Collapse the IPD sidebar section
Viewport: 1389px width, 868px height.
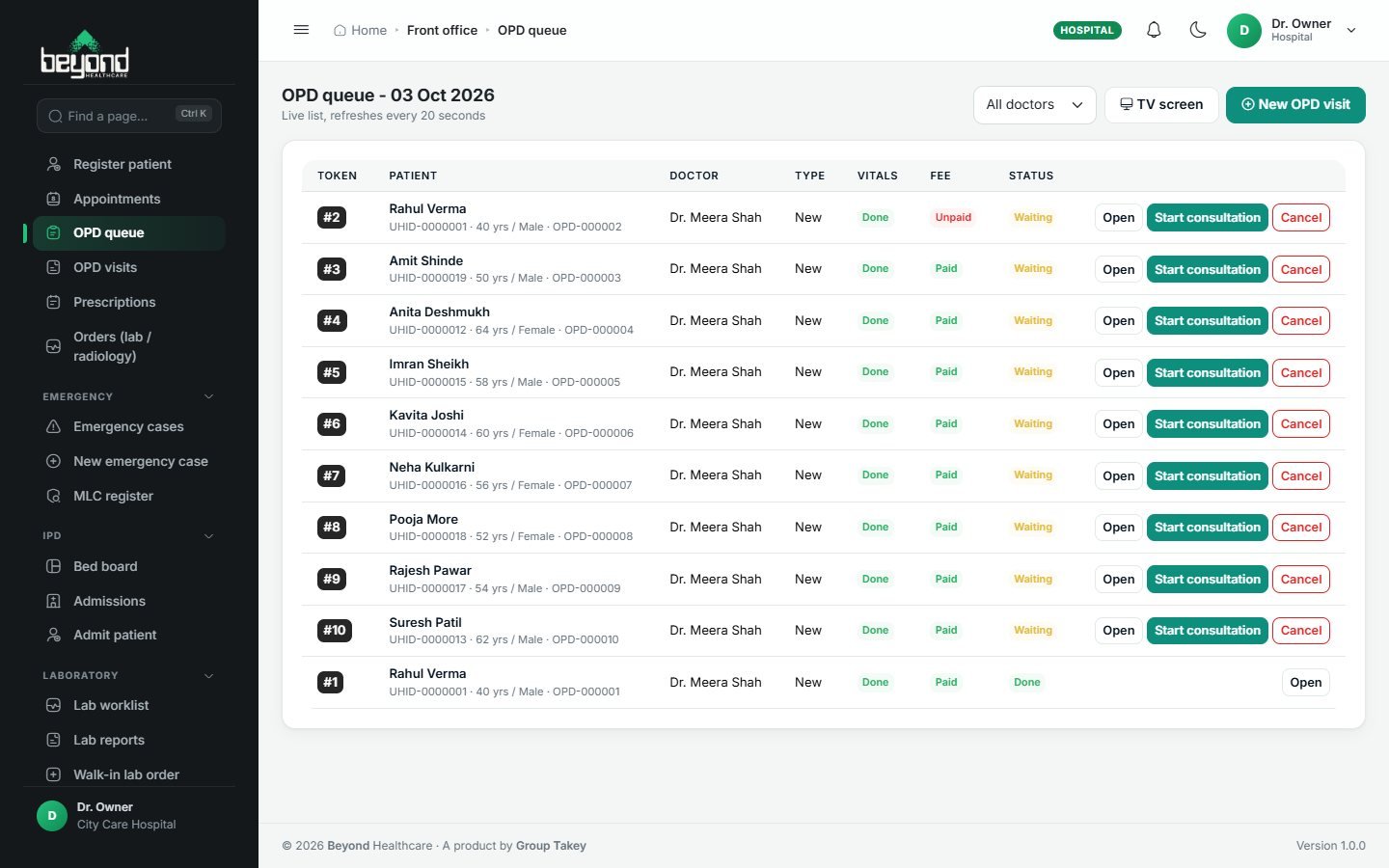208,535
